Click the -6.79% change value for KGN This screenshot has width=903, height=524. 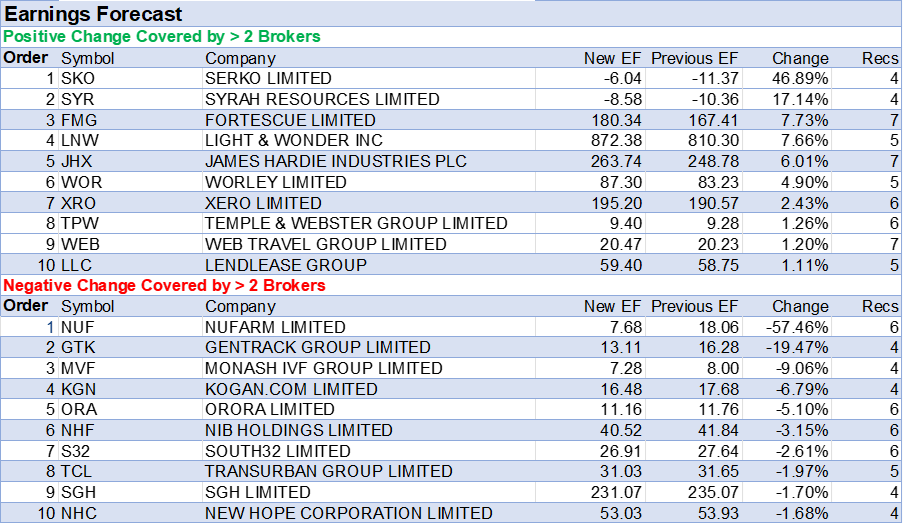click(x=800, y=389)
